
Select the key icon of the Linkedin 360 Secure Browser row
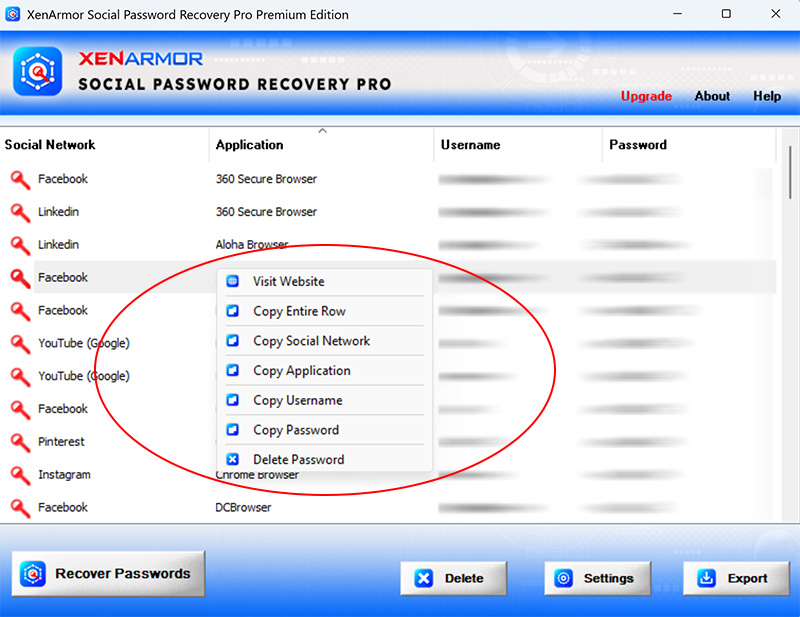point(20,213)
